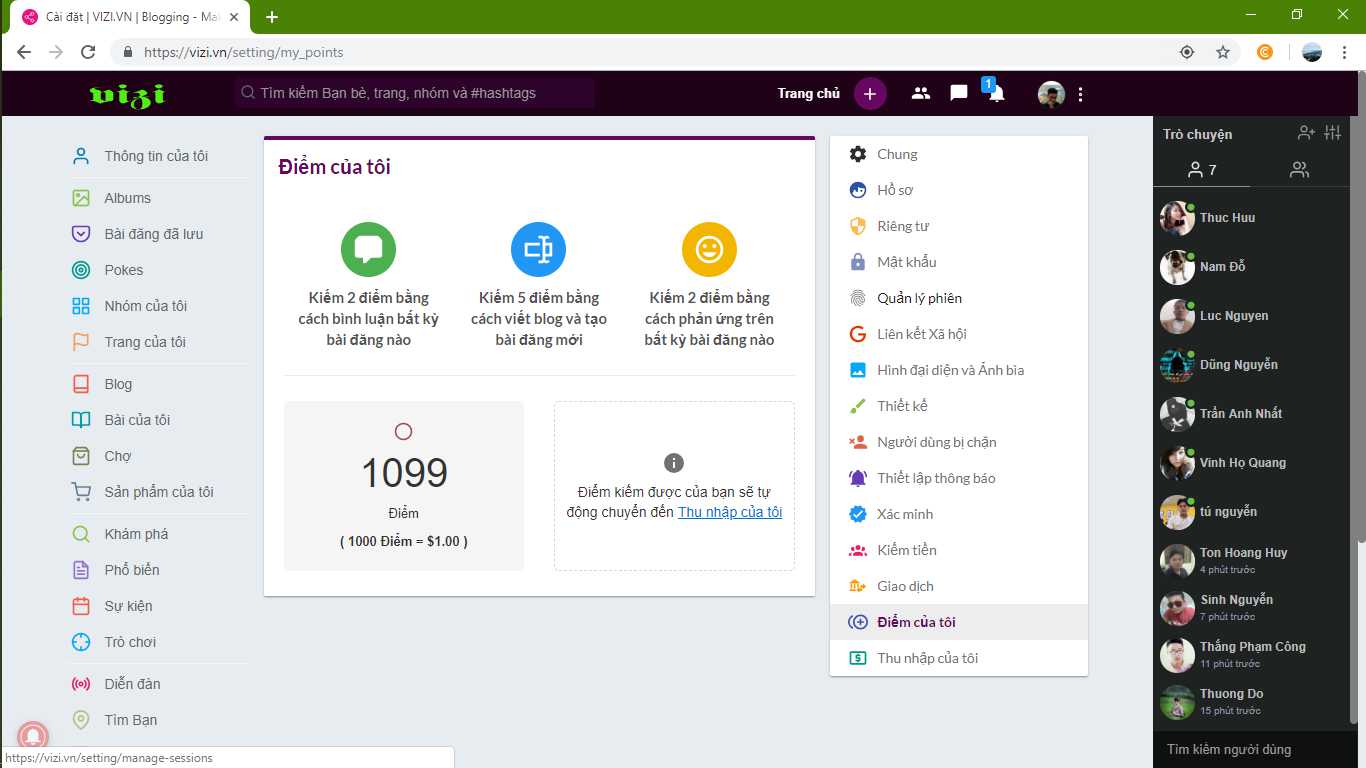Click the yellow smiley reaction icon
The height and width of the screenshot is (768, 1366).
click(709, 250)
